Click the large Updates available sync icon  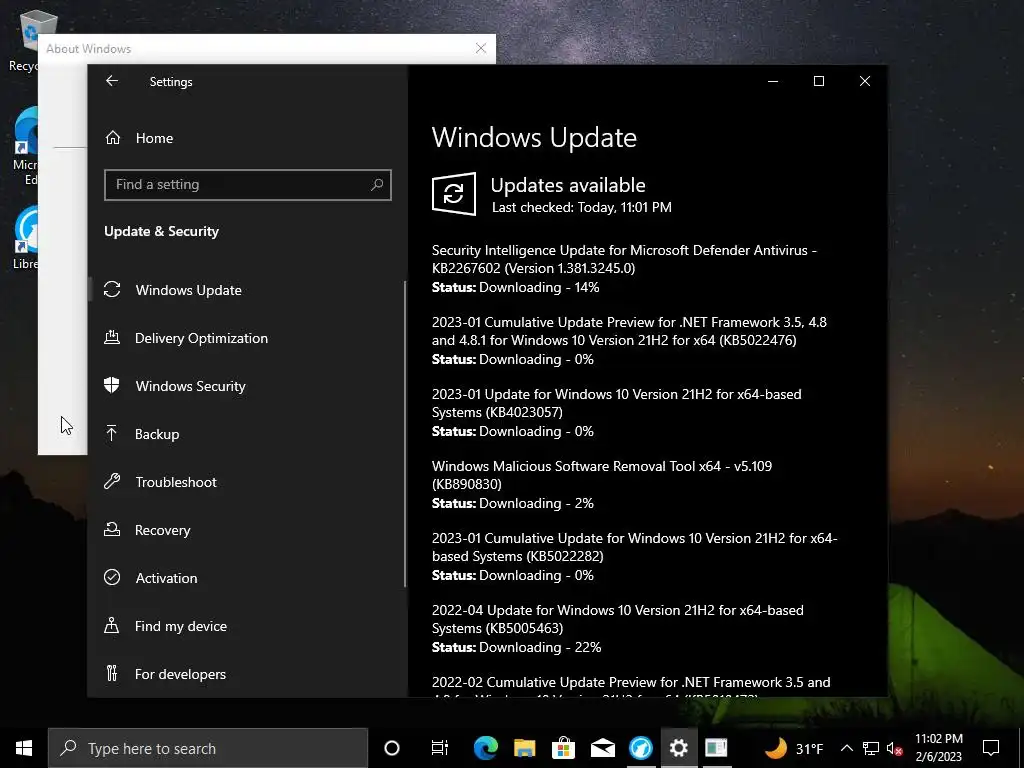pyautogui.click(x=453, y=194)
